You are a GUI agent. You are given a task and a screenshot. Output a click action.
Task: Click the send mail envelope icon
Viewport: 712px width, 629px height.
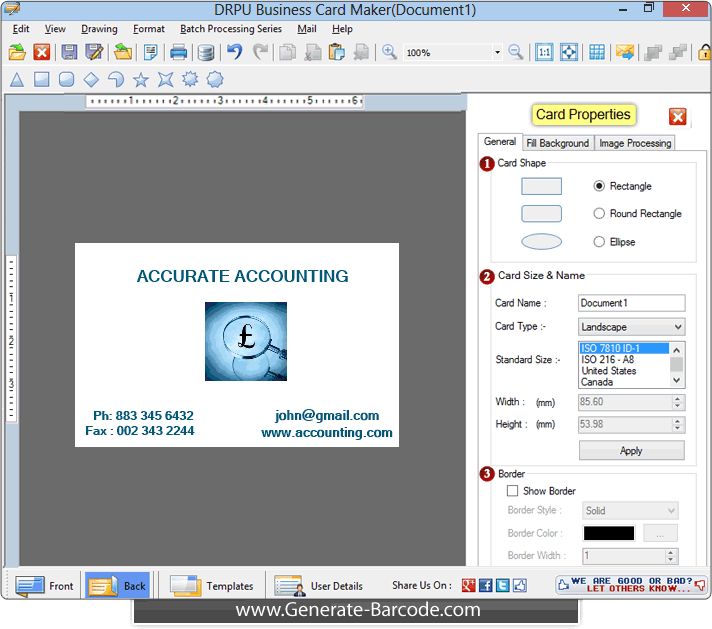(x=625, y=52)
